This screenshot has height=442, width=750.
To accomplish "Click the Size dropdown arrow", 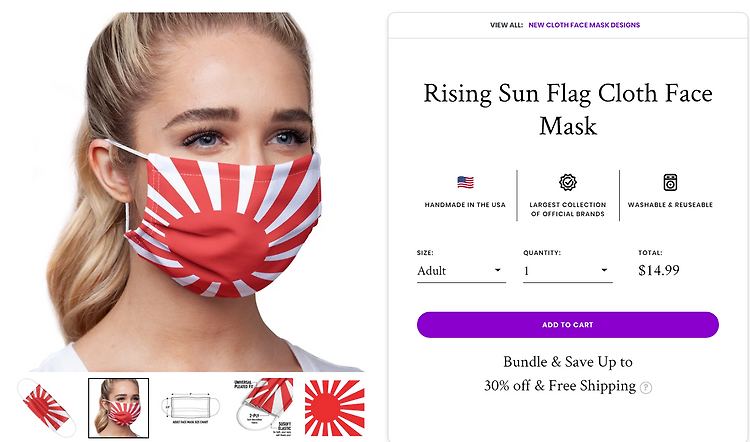I will [x=497, y=270].
